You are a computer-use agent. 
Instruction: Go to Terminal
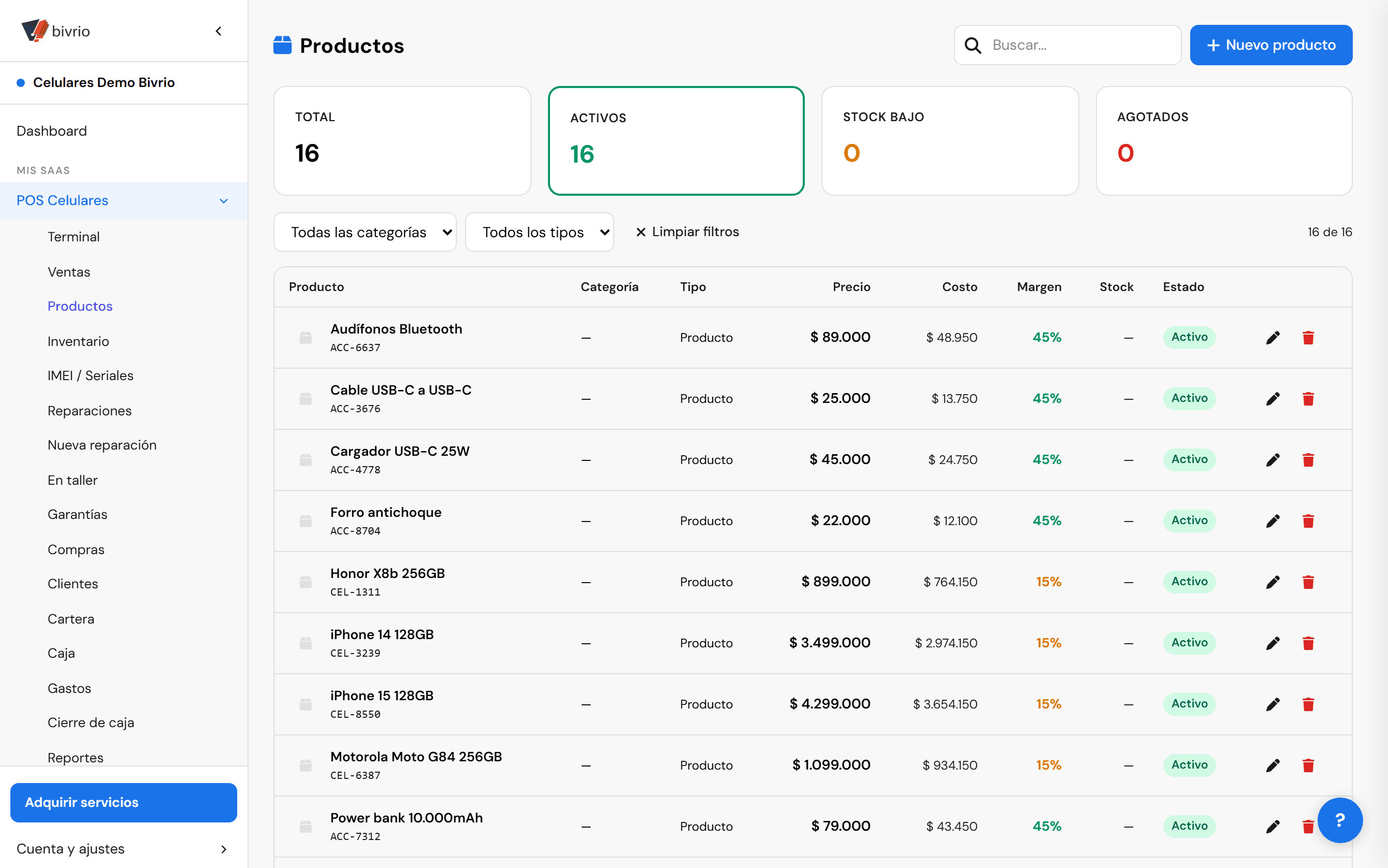[x=74, y=237]
